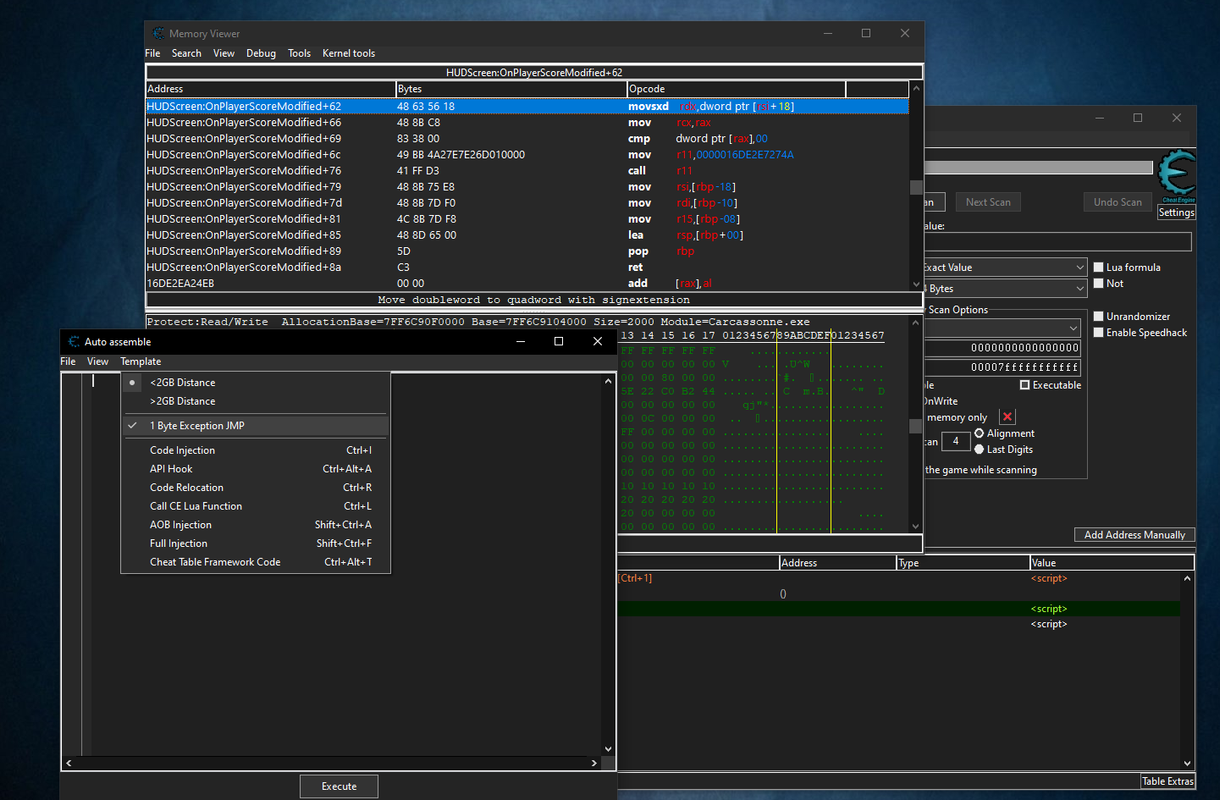Click the alignment value field showing 4
Viewport: 1220px width, 800px height.
click(x=956, y=441)
